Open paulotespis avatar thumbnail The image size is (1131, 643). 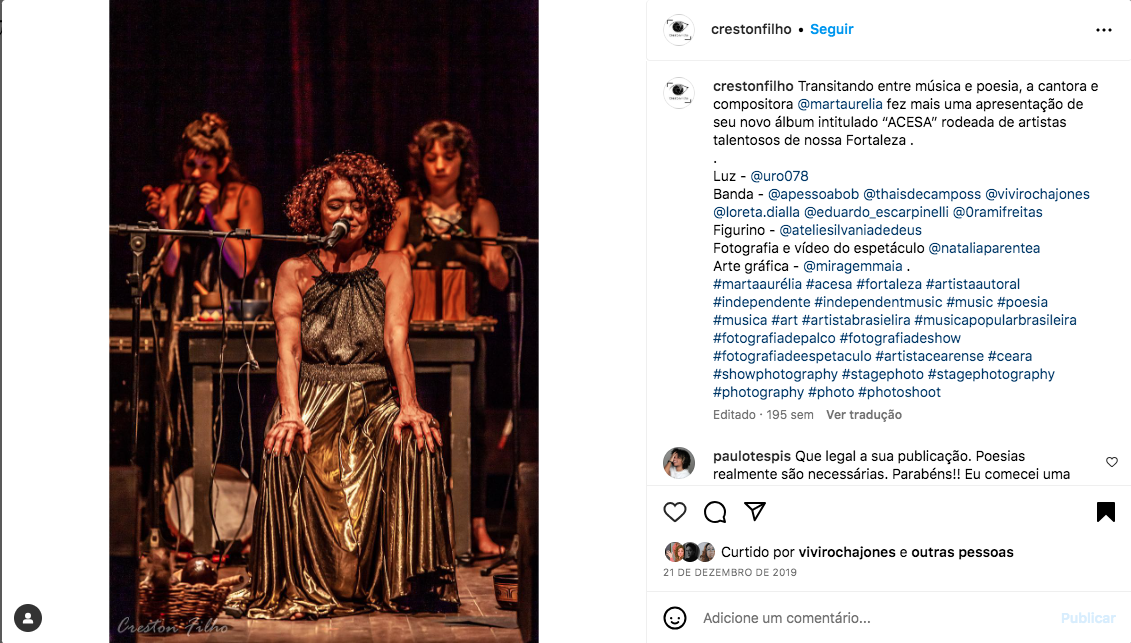[x=679, y=463]
